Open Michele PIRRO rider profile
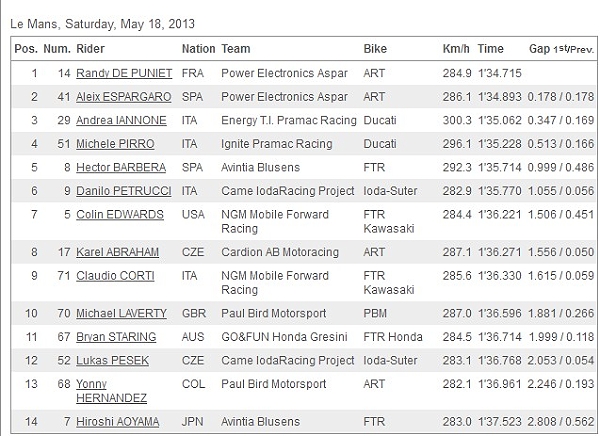 point(115,144)
